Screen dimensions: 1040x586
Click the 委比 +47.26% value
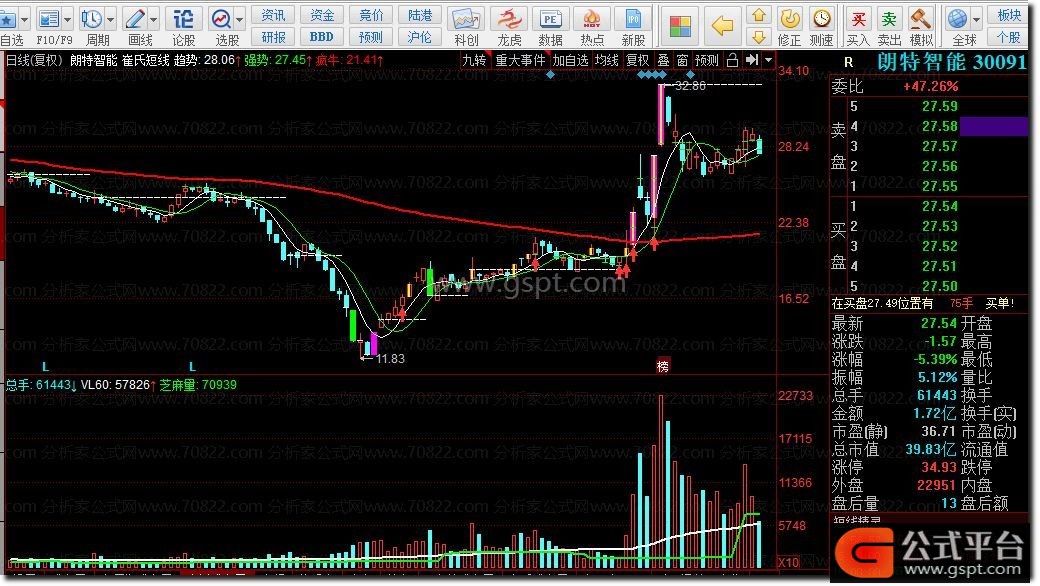pos(931,86)
